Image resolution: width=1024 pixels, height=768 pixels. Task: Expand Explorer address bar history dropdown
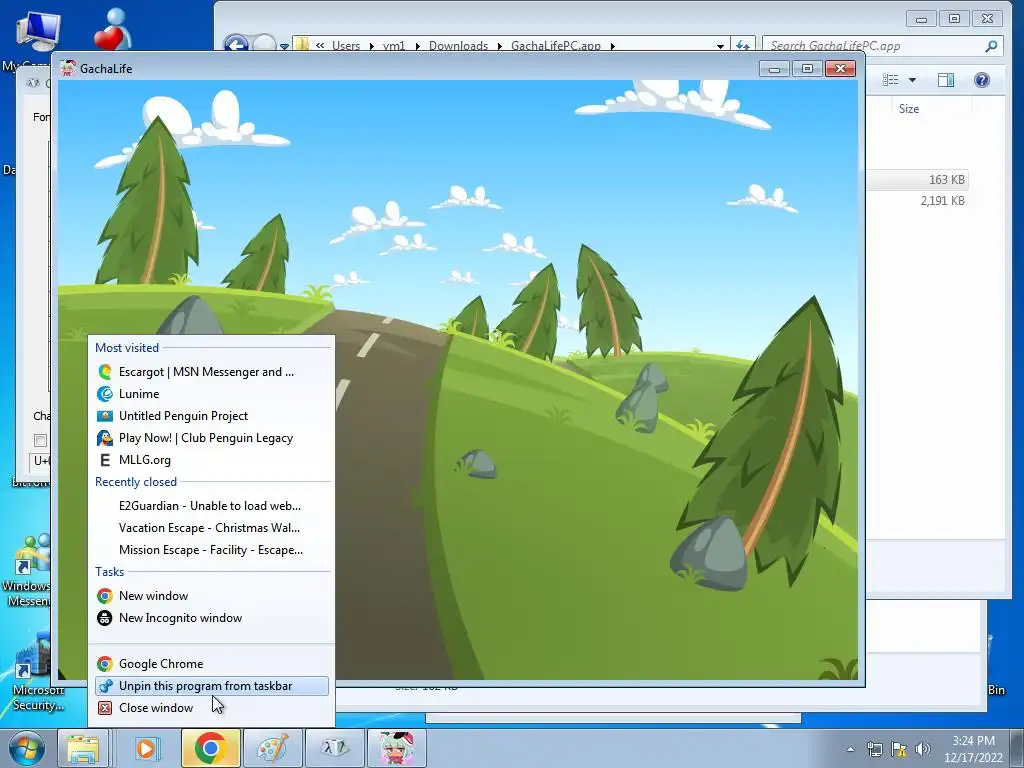tap(720, 46)
